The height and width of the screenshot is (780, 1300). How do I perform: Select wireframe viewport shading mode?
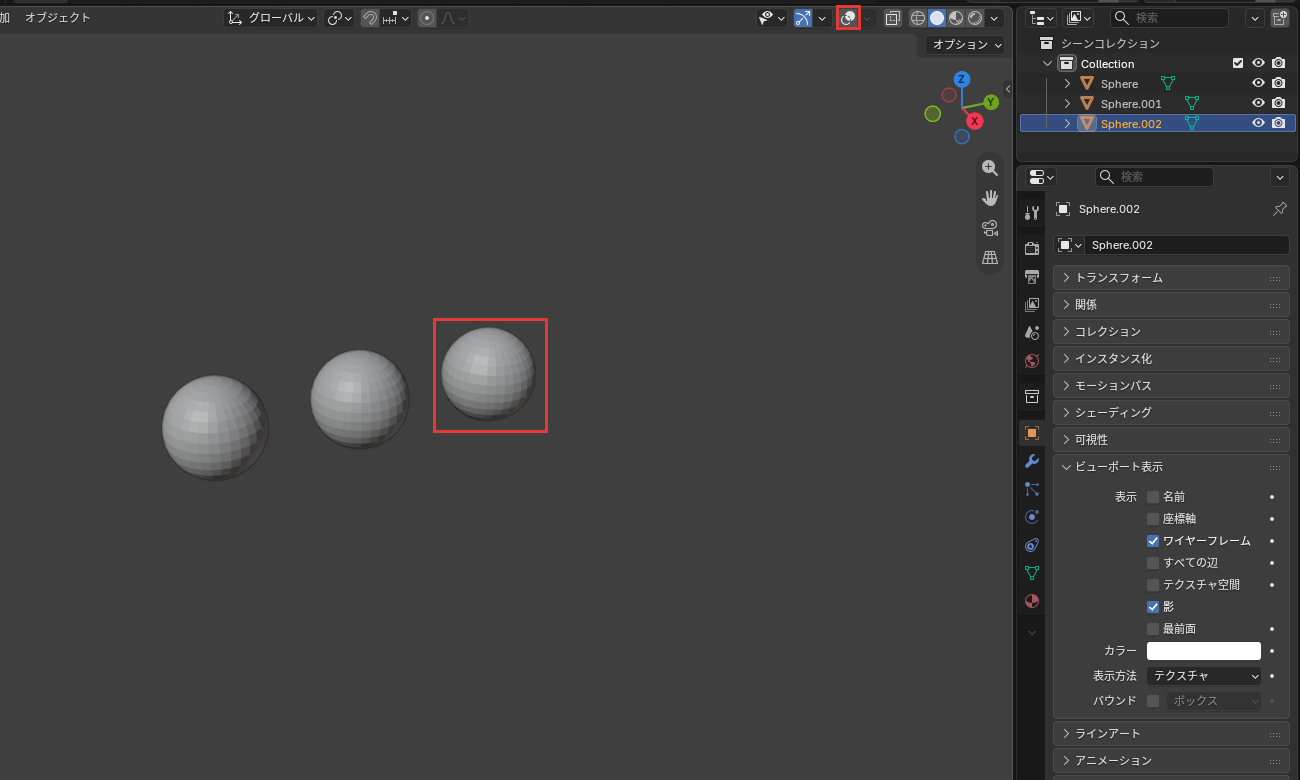click(917, 18)
